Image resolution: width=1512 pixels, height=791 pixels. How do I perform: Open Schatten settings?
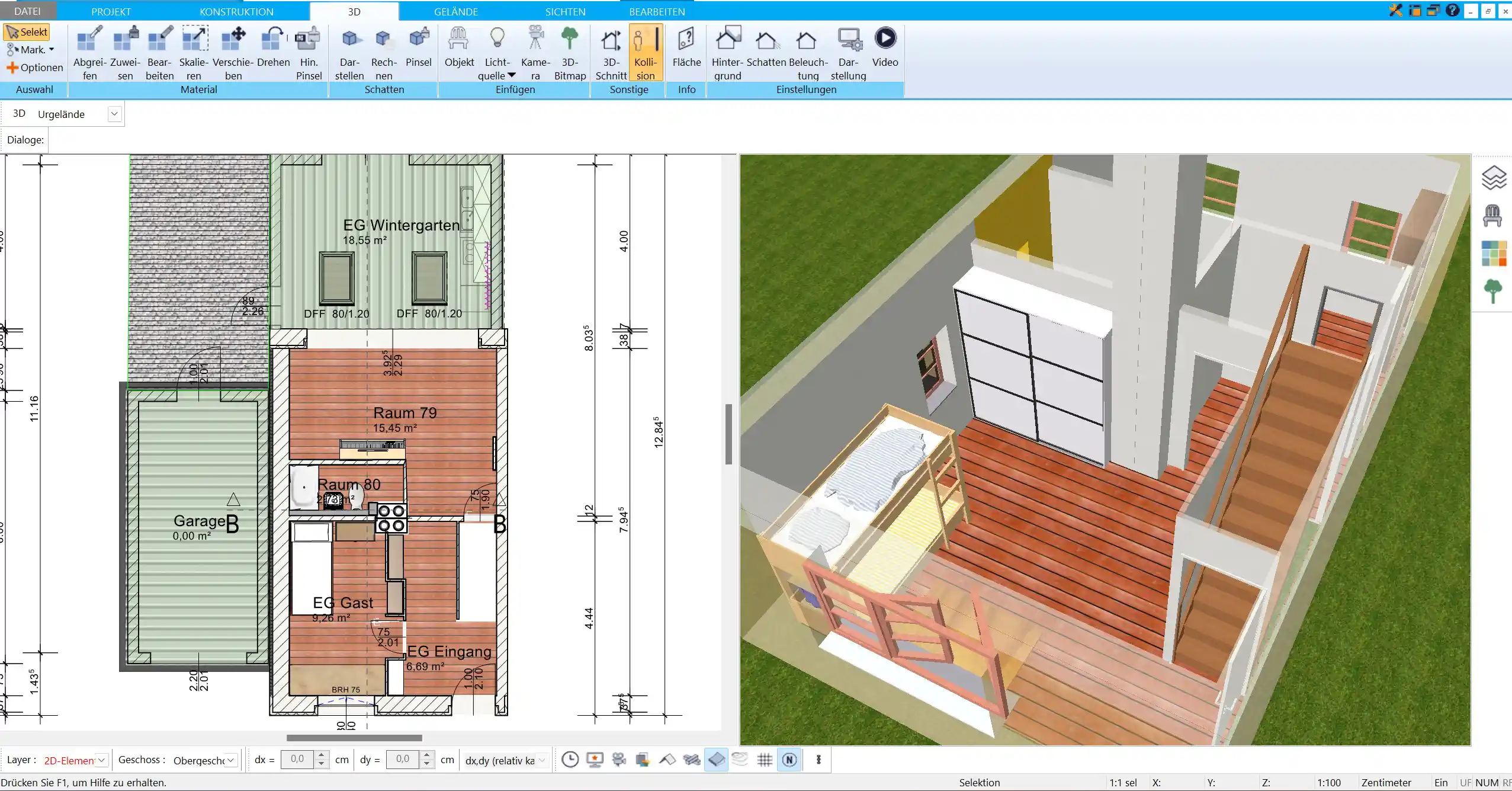coord(766,47)
